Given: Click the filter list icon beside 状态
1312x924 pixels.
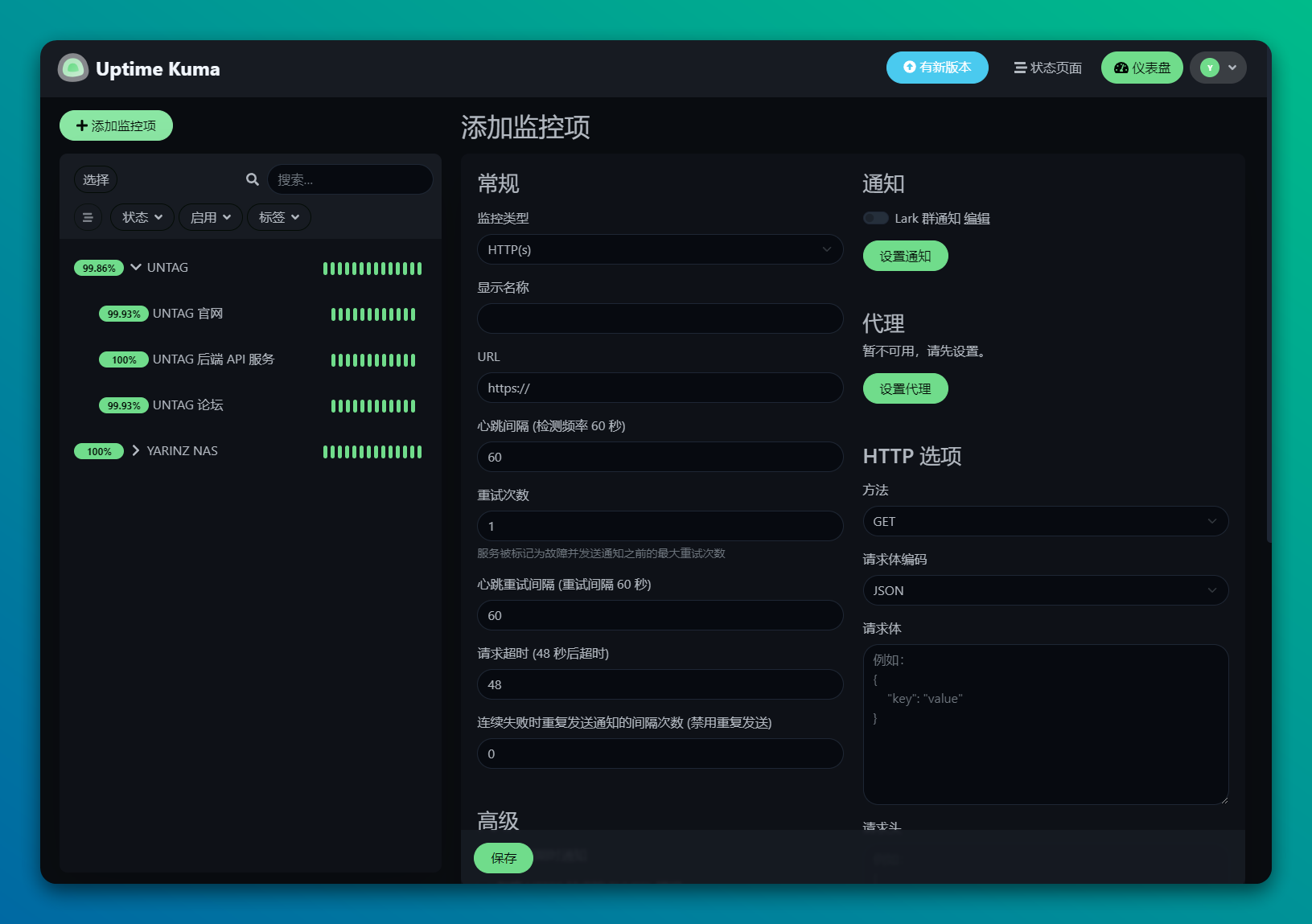Looking at the screenshot, I should click(88, 217).
